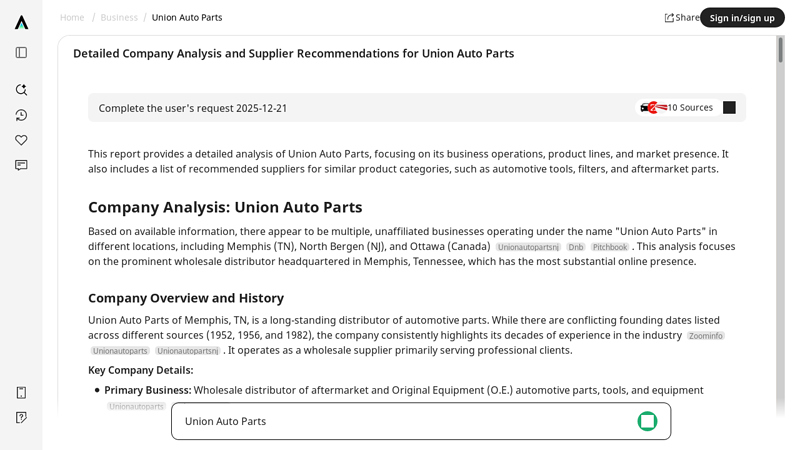The image size is (800, 450).
Task: Click the mobile app icon in sidebar
Action: click(21, 392)
